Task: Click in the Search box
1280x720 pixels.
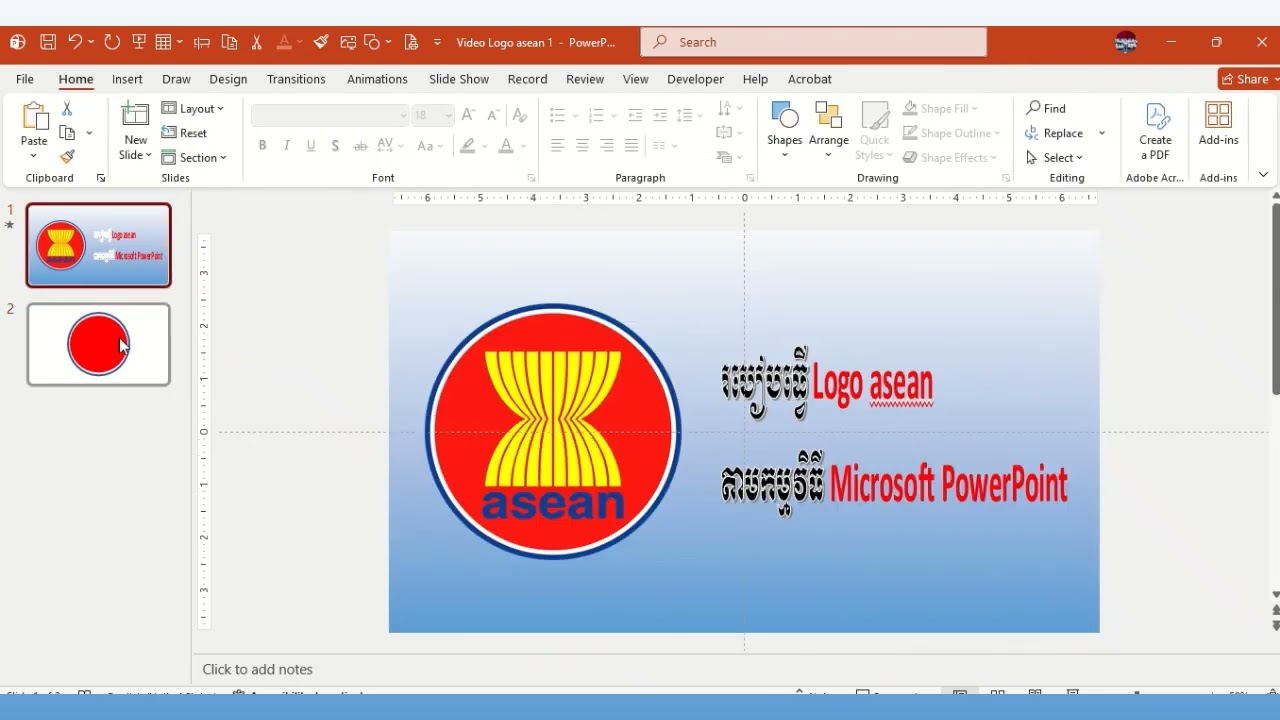Action: click(x=813, y=42)
